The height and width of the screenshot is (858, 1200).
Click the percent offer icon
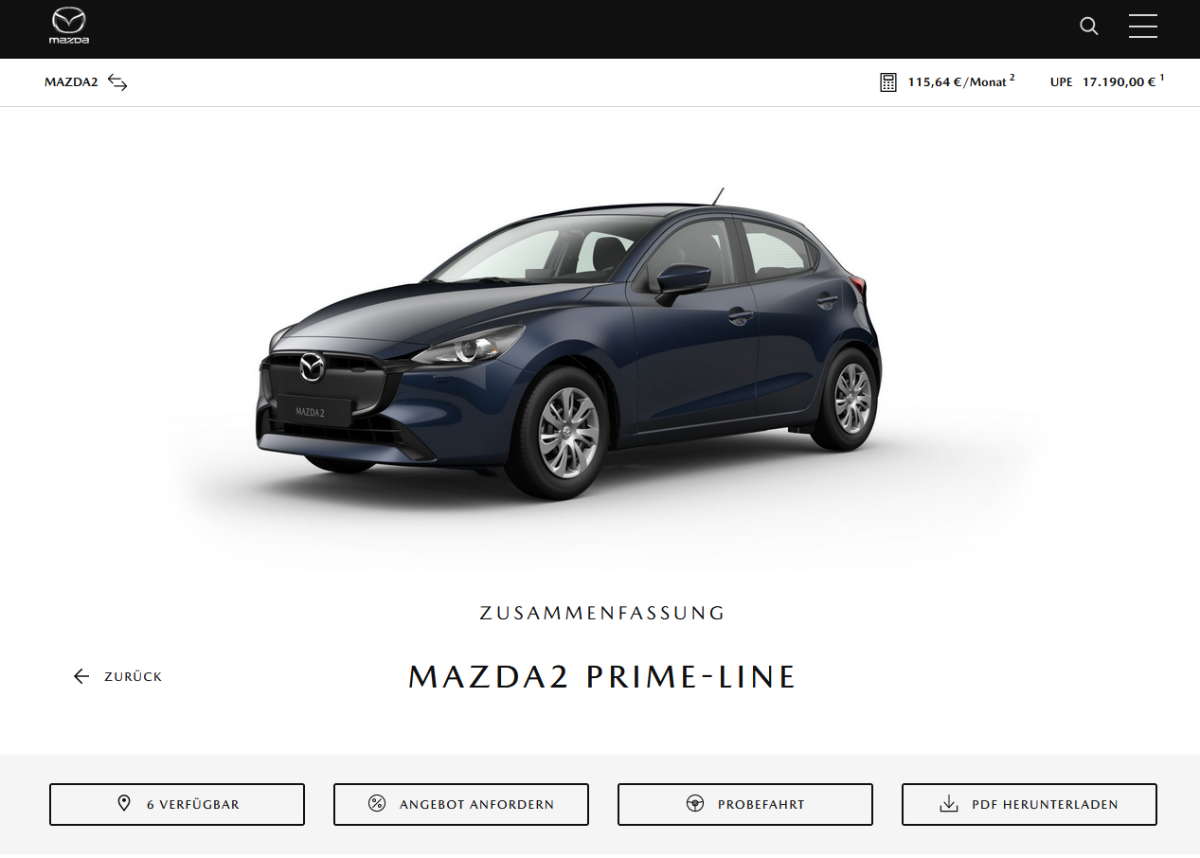point(377,803)
